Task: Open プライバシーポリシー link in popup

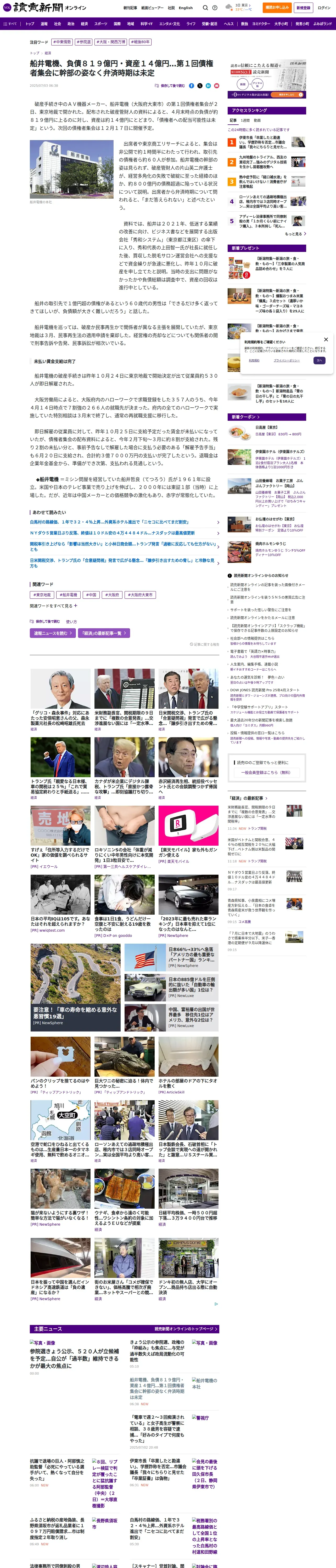Action: 287,360
